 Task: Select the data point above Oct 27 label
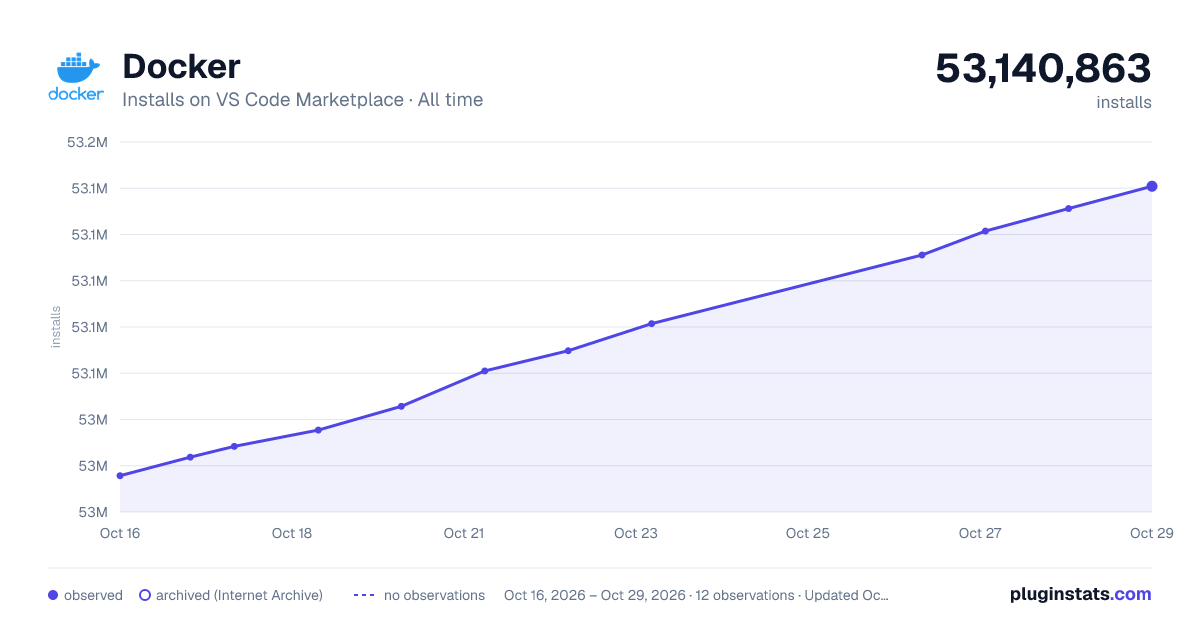pos(985,231)
